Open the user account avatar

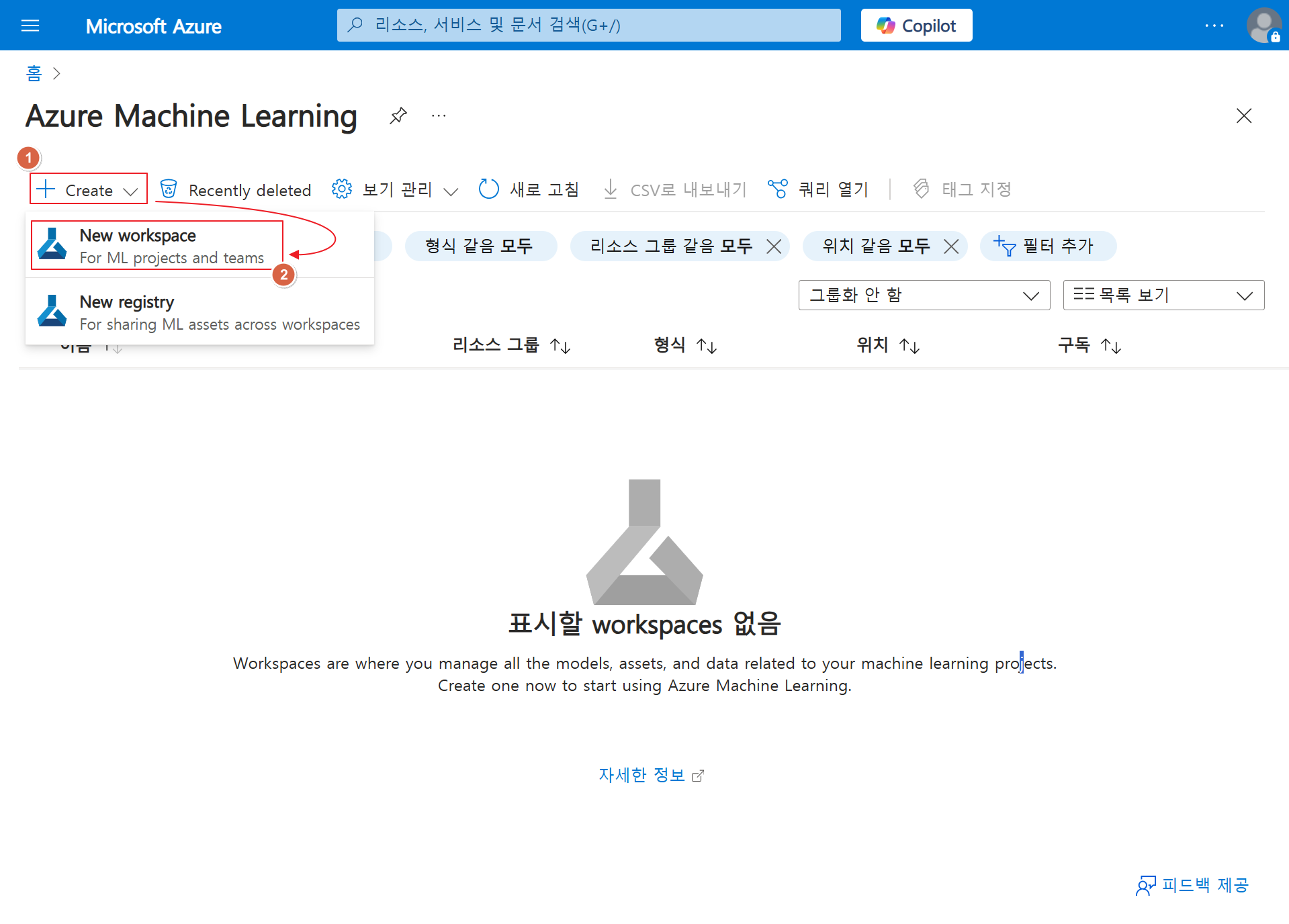click(1263, 26)
